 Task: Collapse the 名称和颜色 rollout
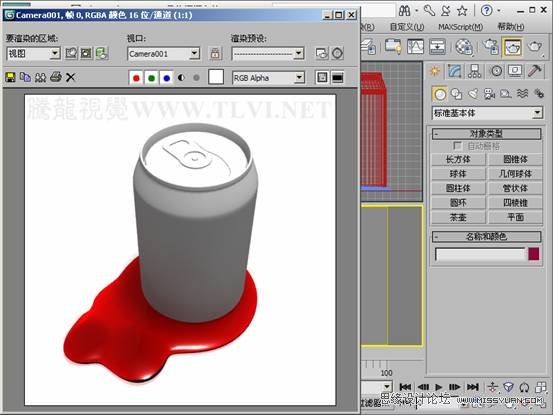pyautogui.click(x=487, y=236)
